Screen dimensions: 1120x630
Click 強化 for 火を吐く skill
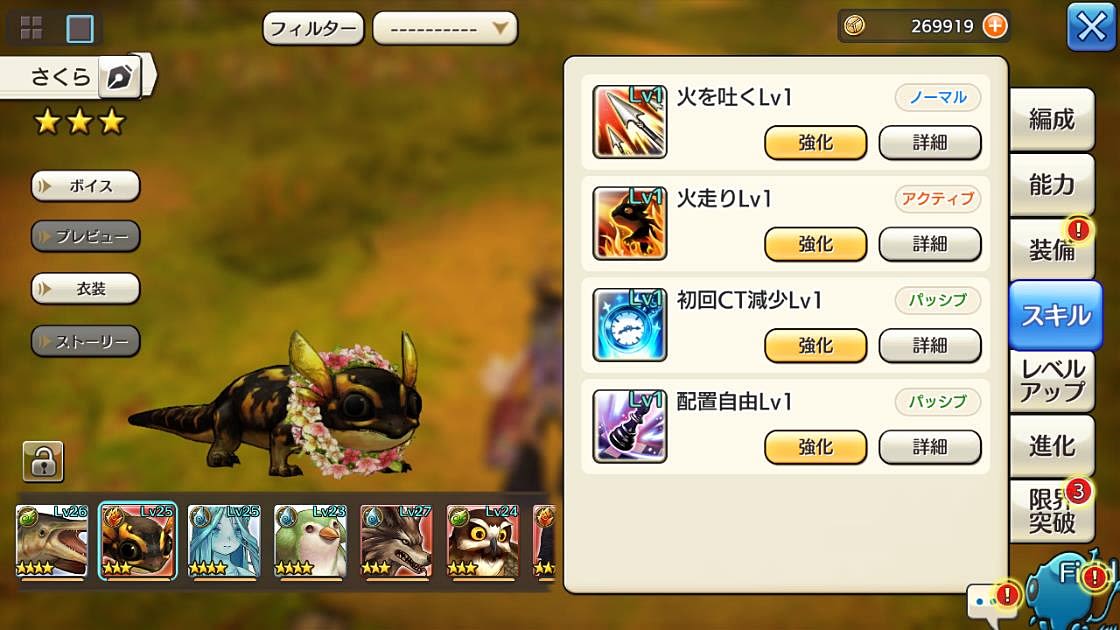click(x=815, y=143)
